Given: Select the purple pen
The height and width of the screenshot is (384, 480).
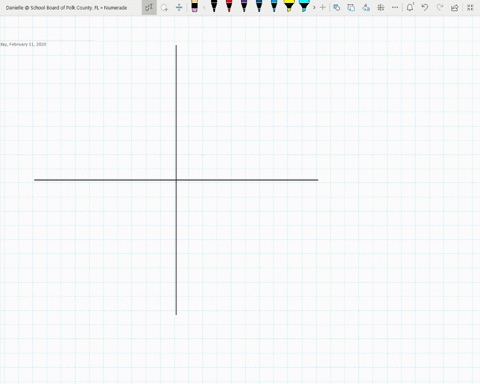Looking at the screenshot, I should coord(244,6).
